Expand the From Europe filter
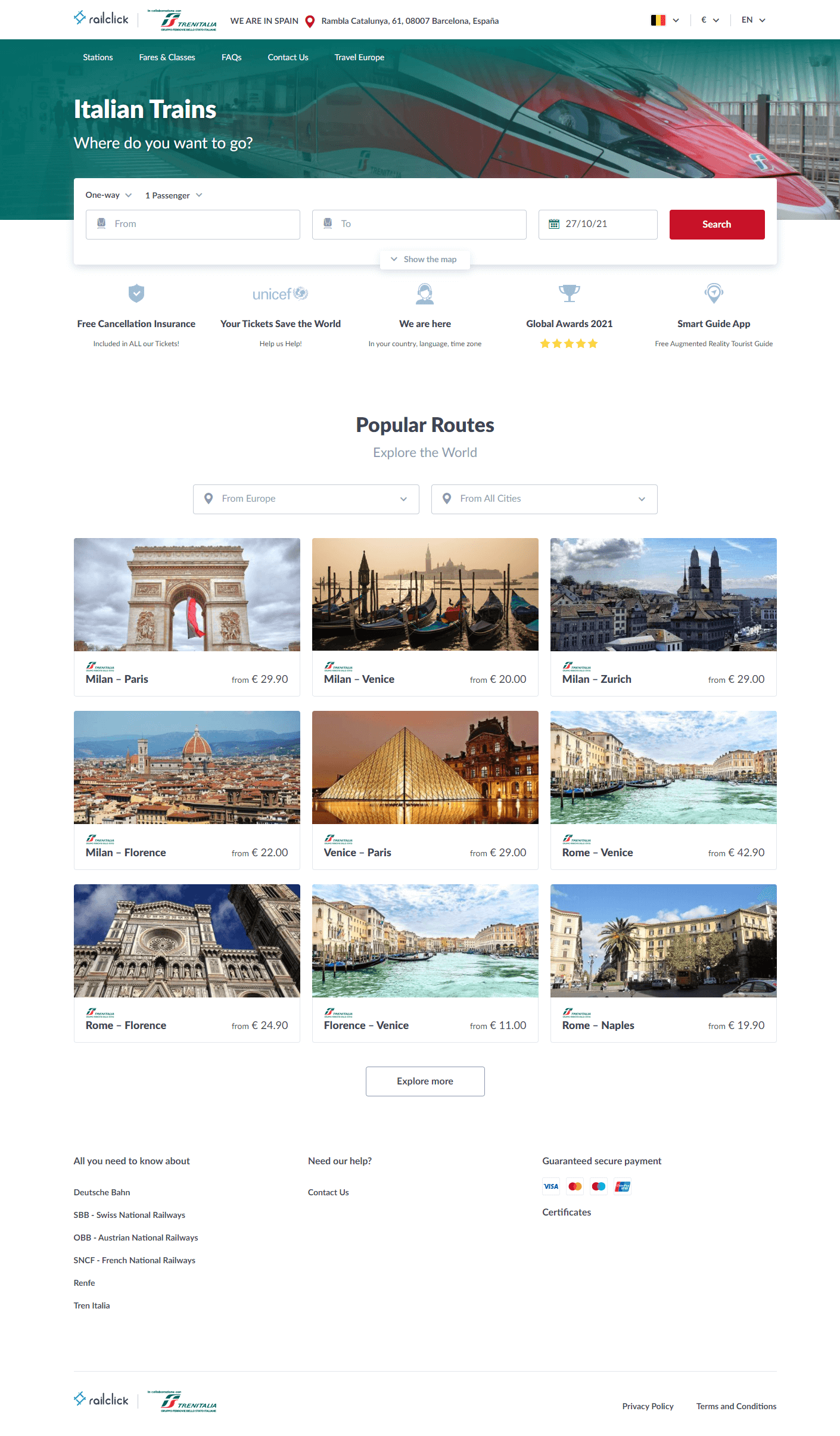840x1436 pixels. (x=306, y=499)
